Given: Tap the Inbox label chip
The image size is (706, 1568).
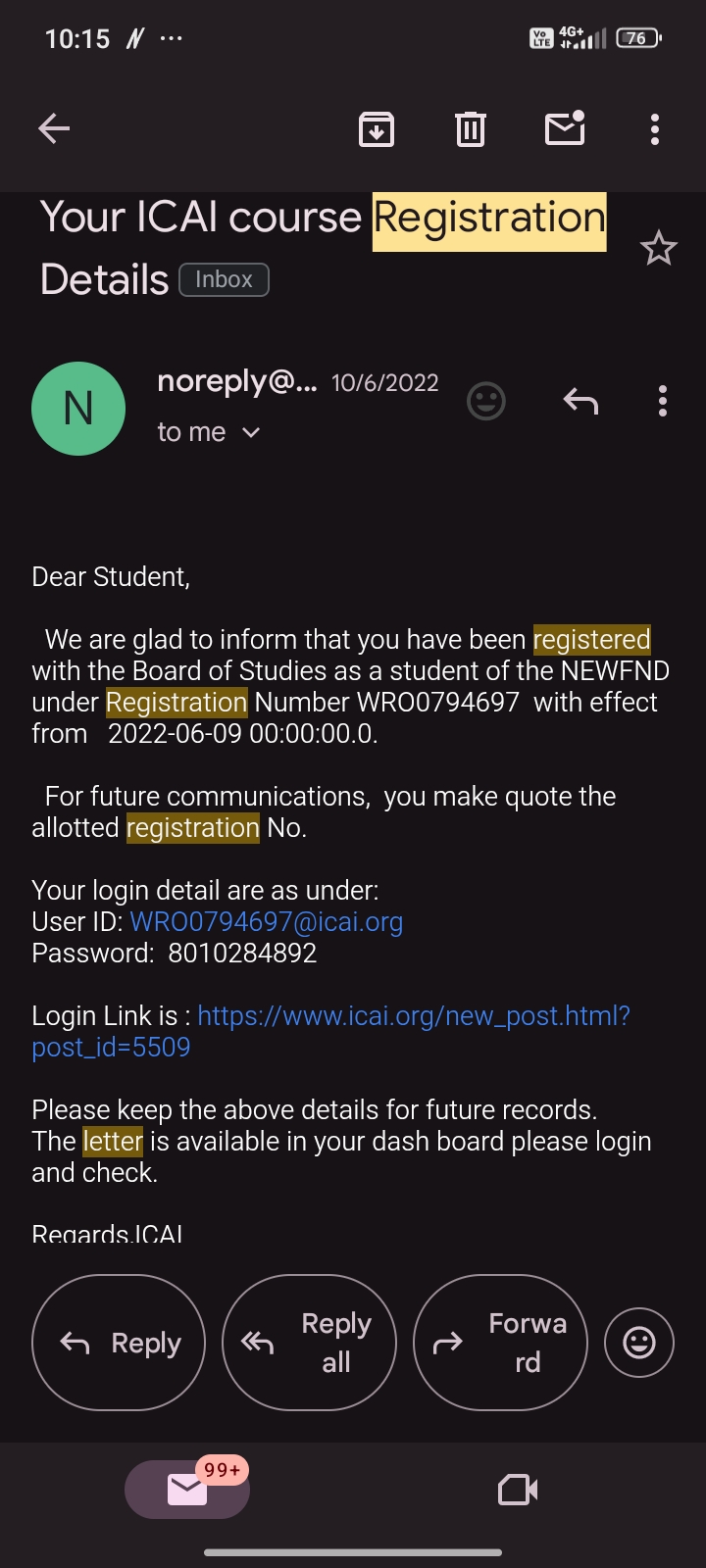Looking at the screenshot, I should pos(224,280).
